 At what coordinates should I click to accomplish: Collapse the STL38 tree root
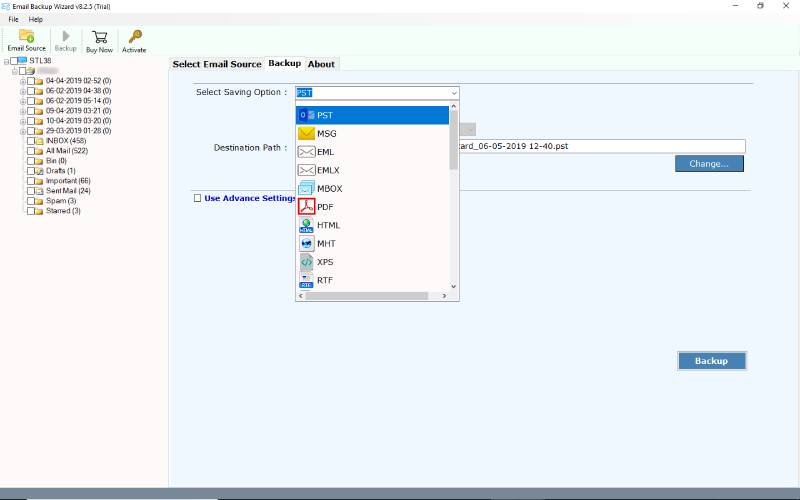pyautogui.click(x=6, y=61)
